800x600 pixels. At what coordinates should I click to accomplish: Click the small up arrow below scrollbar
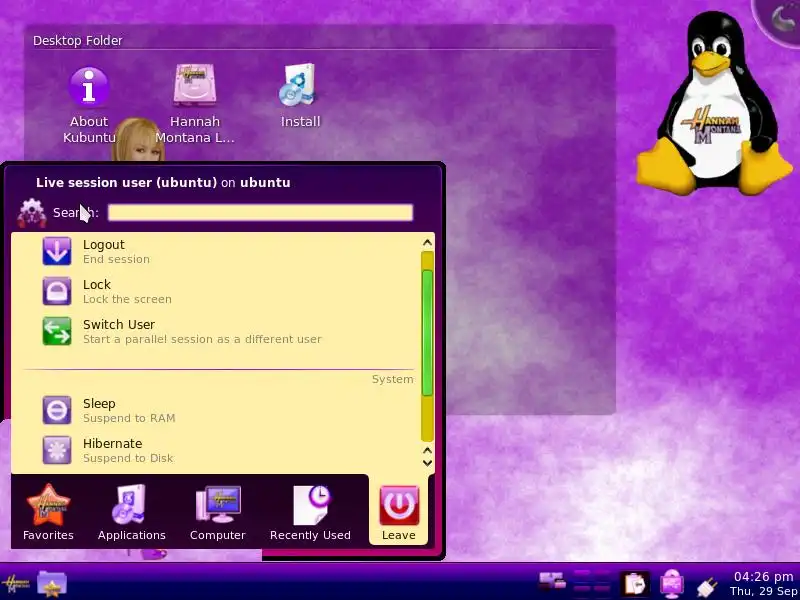tap(428, 451)
